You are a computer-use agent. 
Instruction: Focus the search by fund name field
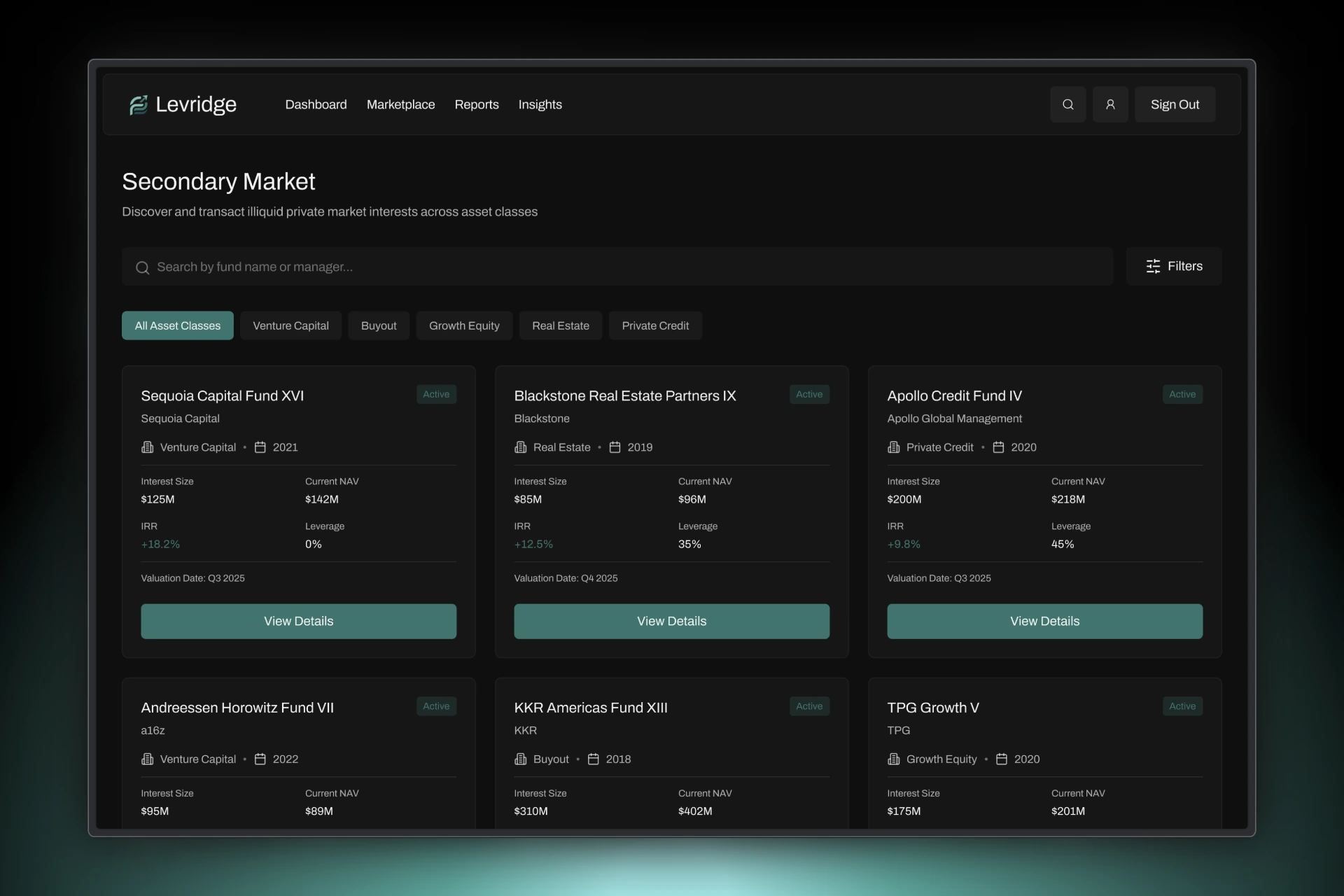[x=617, y=266]
